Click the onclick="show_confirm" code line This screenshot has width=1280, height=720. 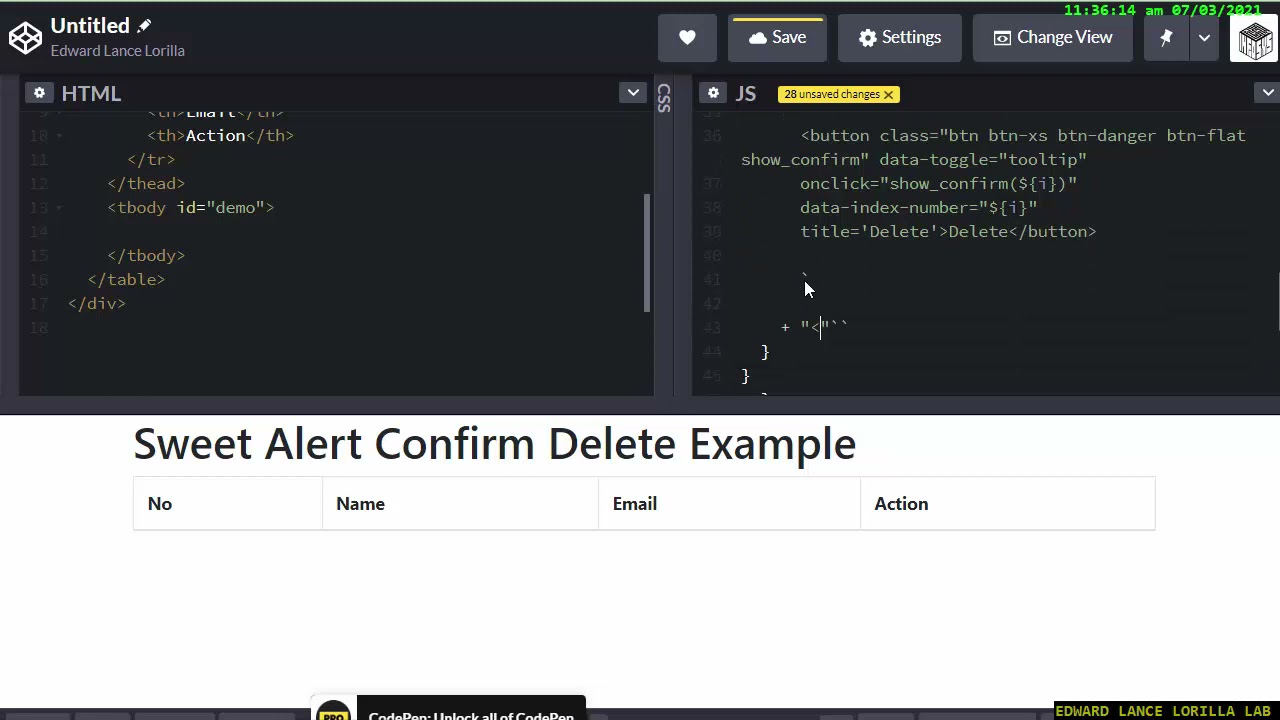point(938,183)
